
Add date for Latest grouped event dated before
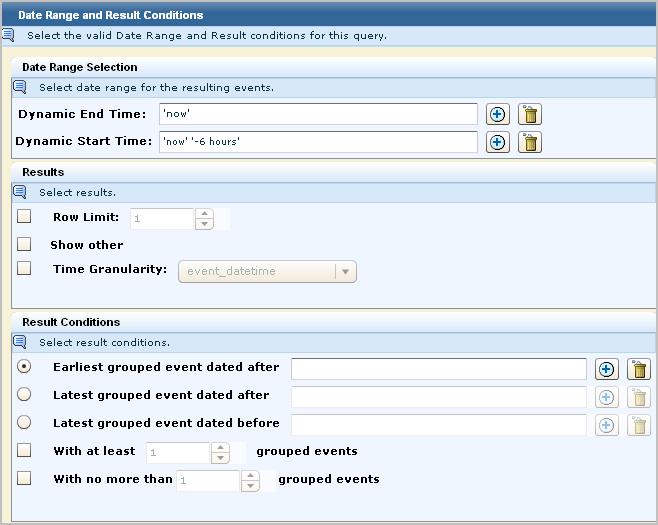click(606, 425)
